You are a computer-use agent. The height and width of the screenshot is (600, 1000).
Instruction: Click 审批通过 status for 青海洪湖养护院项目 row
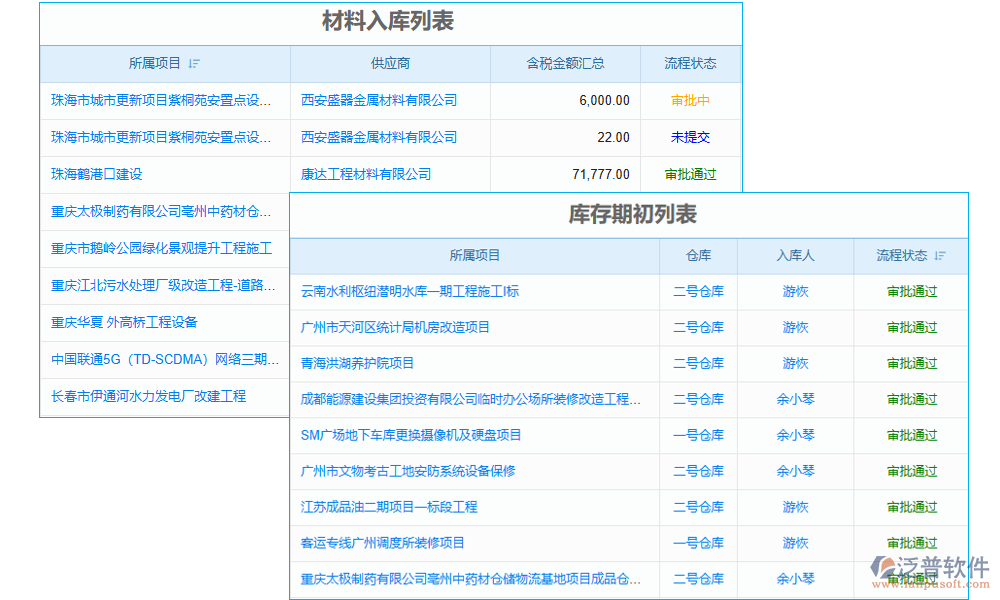[x=910, y=363]
